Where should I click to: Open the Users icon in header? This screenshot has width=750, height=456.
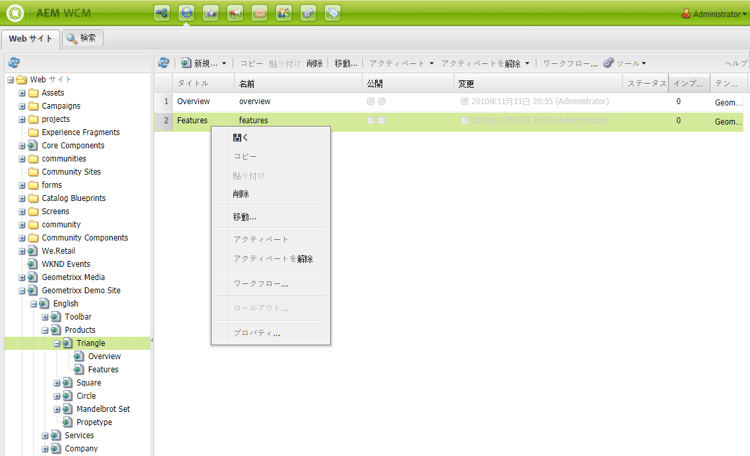click(x=284, y=13)
